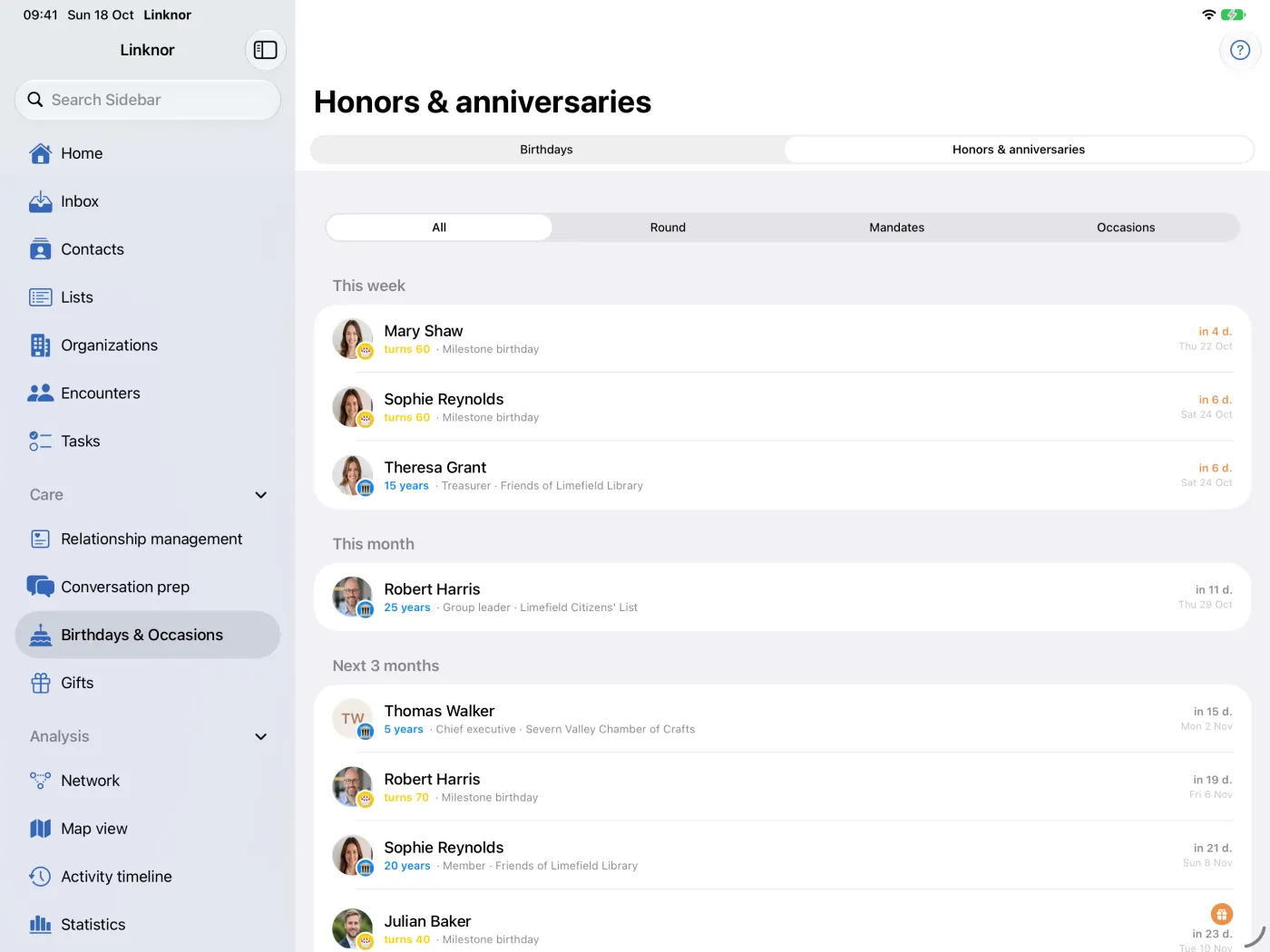The image size is (1270, 952).
Task: Open Thomas Walker's 5 years entry
Action: point(782,719)
